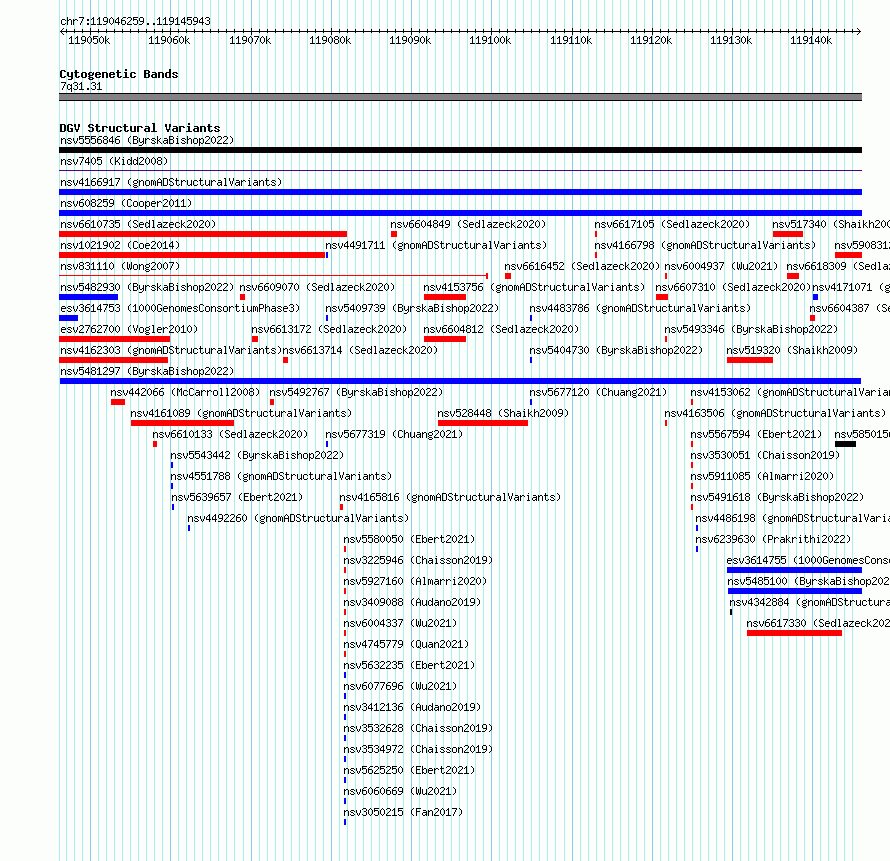Open nsv5677120 (Chuang2021) label
The height and width of the screenshot is (861, 890).
coord(598,392)
